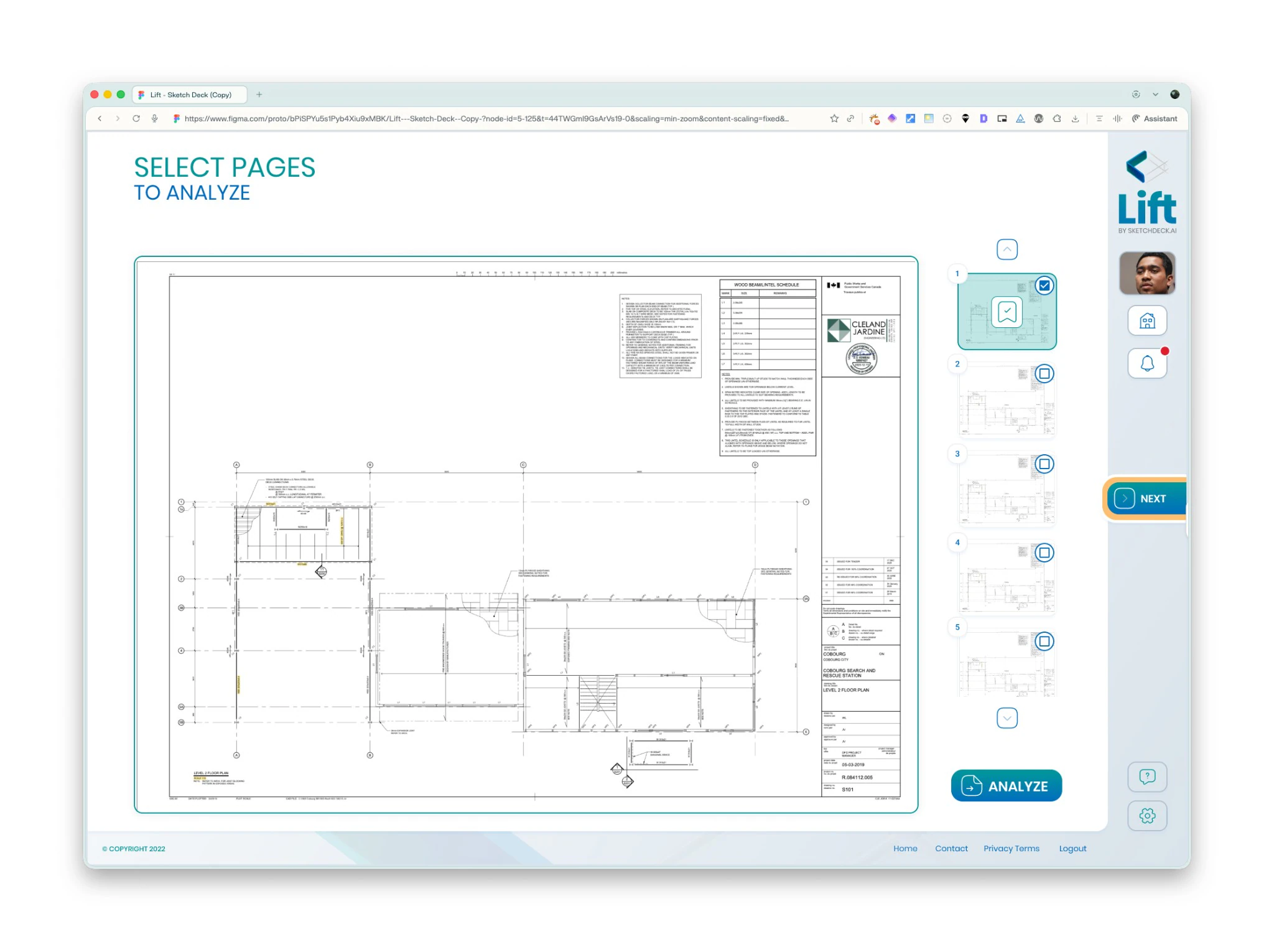The height and width of the screenshot is (952, 1274).
Task: Click the browser reload icon
Action: point(136,119)
